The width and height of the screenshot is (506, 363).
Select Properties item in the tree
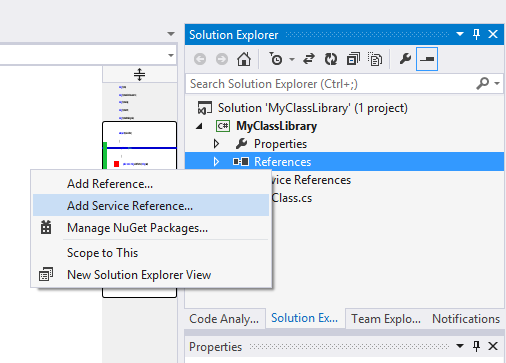280,144
